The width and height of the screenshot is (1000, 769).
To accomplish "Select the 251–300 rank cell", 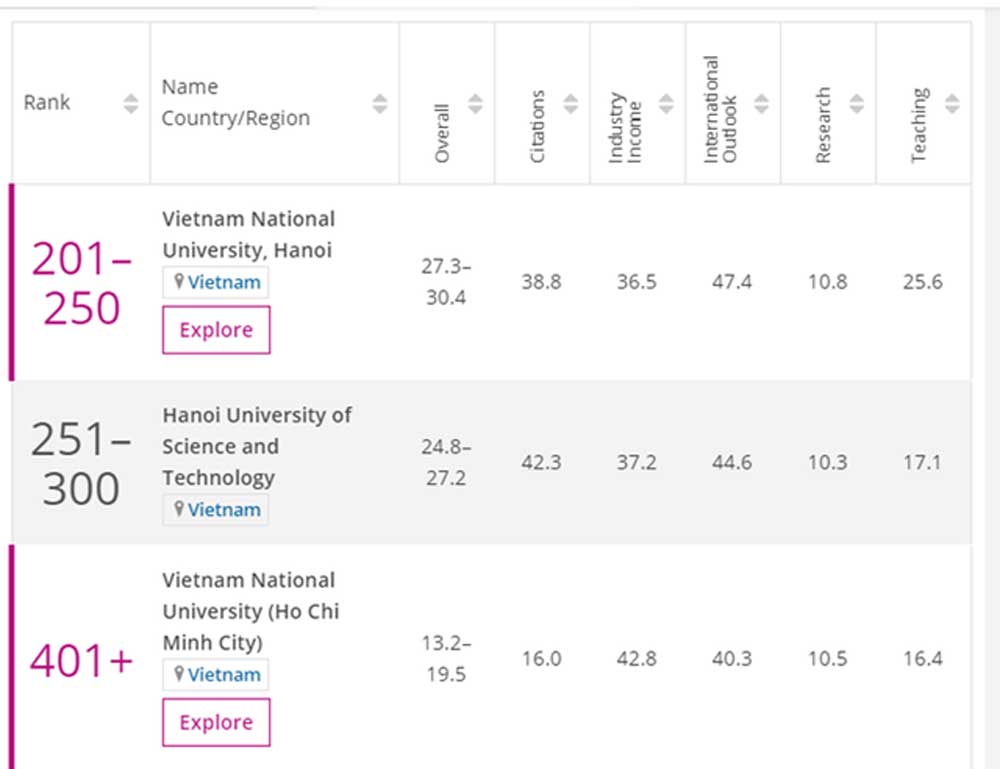I will (80, 463).
